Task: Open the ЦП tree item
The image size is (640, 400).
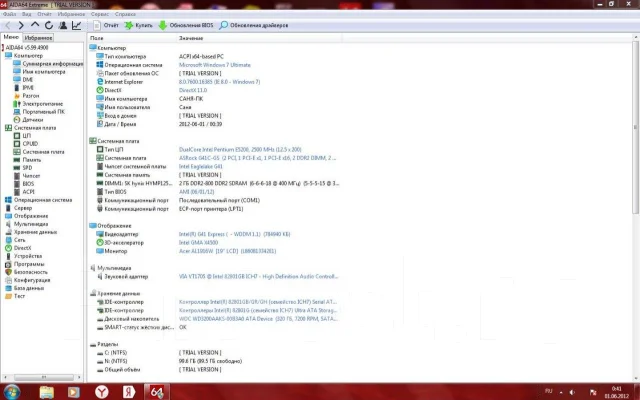Action: coord(27,136)
